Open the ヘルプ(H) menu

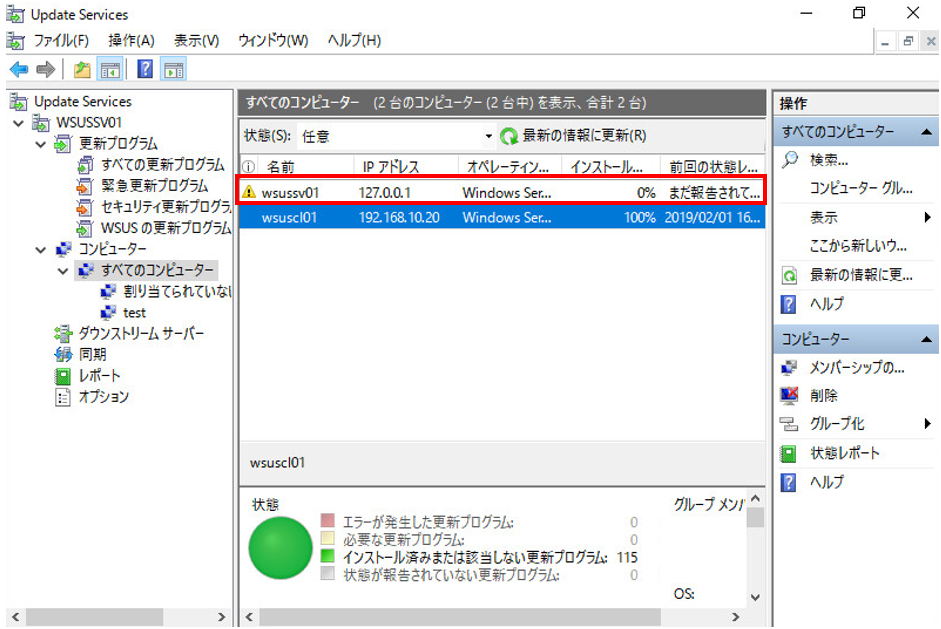point(354,40)
